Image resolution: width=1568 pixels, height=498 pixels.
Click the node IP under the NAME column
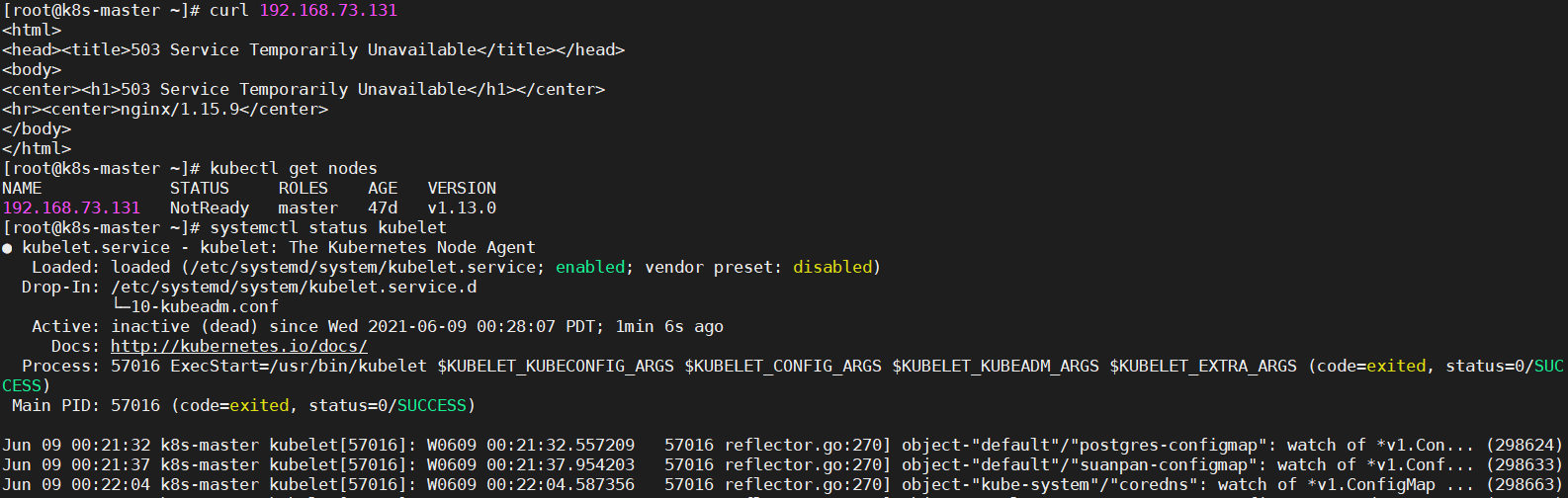coord(71,207)
